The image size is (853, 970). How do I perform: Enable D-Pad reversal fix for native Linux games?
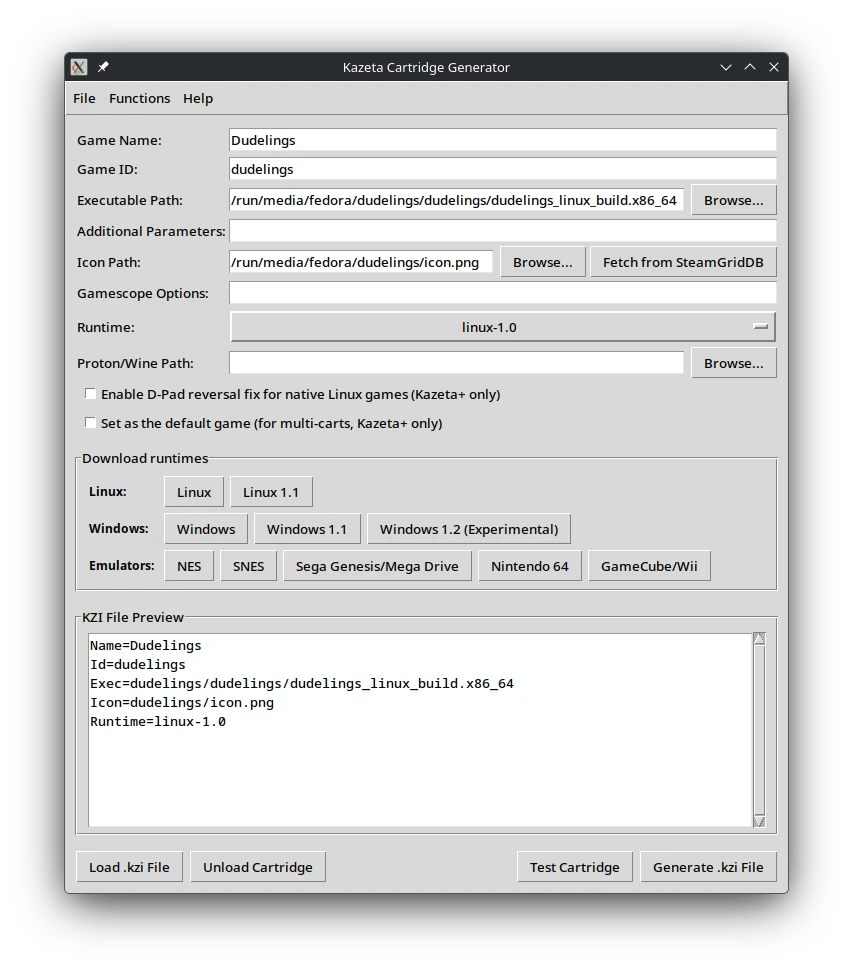pyautogui.click(x=90, y=394)
